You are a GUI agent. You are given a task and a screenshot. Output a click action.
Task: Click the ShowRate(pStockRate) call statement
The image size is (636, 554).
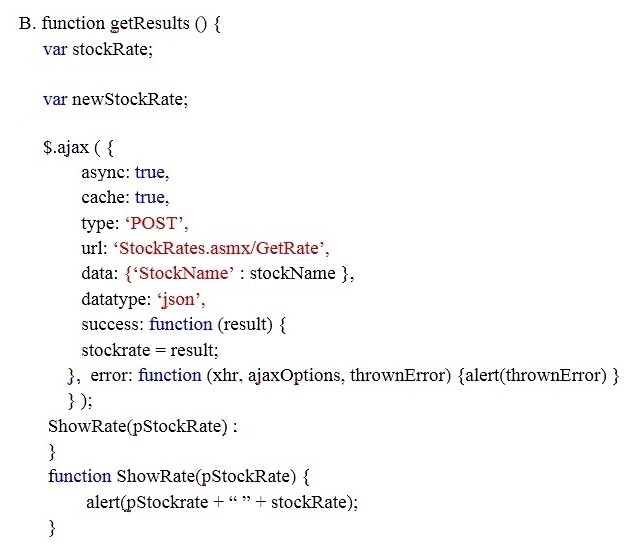pyautogui.click(x=143, y=427)
